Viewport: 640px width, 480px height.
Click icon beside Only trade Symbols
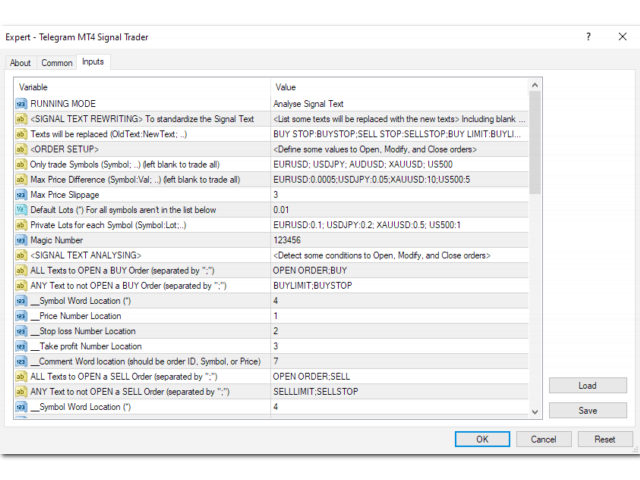(x=21, y=164)
